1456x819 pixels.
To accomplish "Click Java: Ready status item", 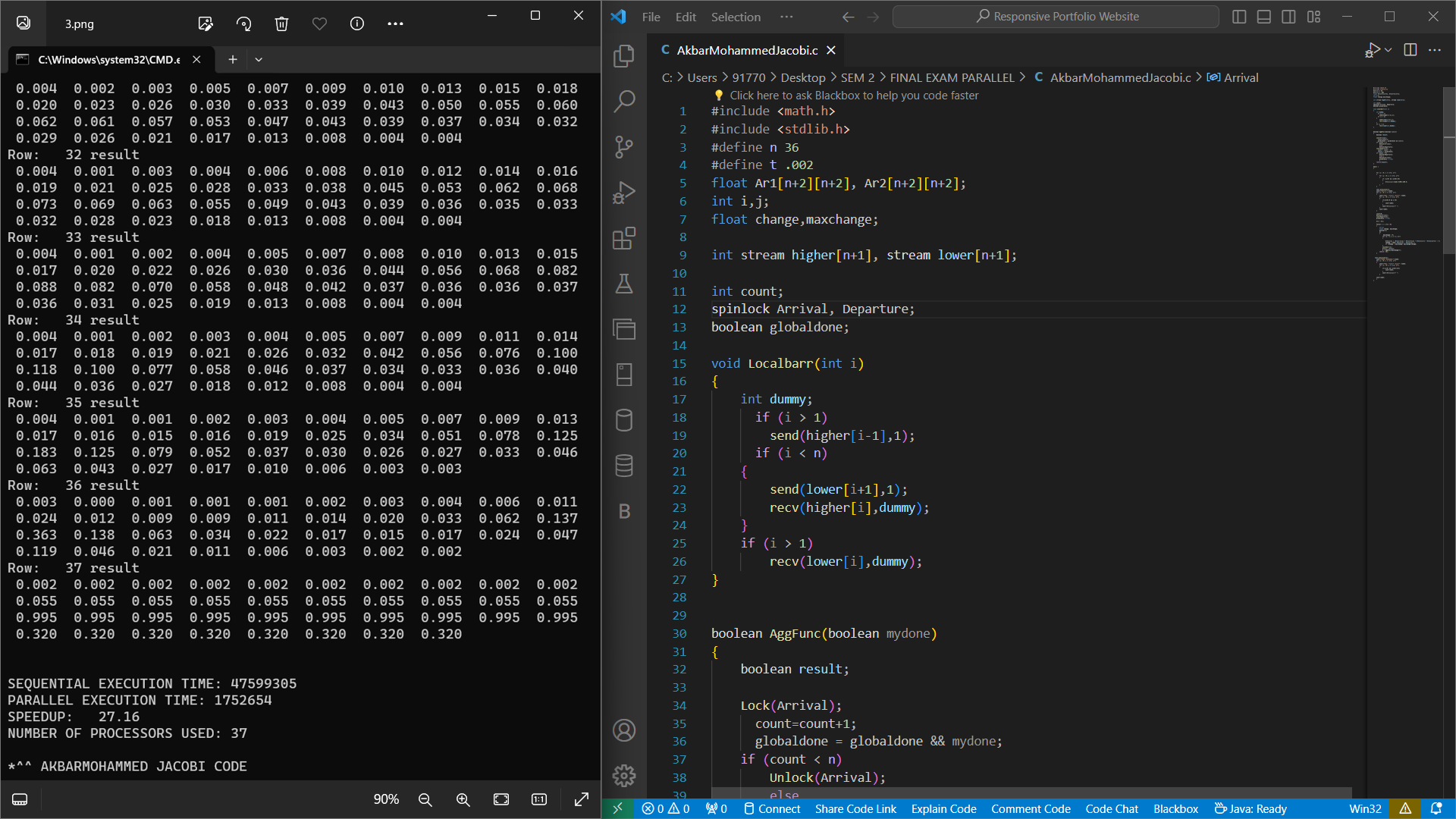I will click(x=1250, y=808).
